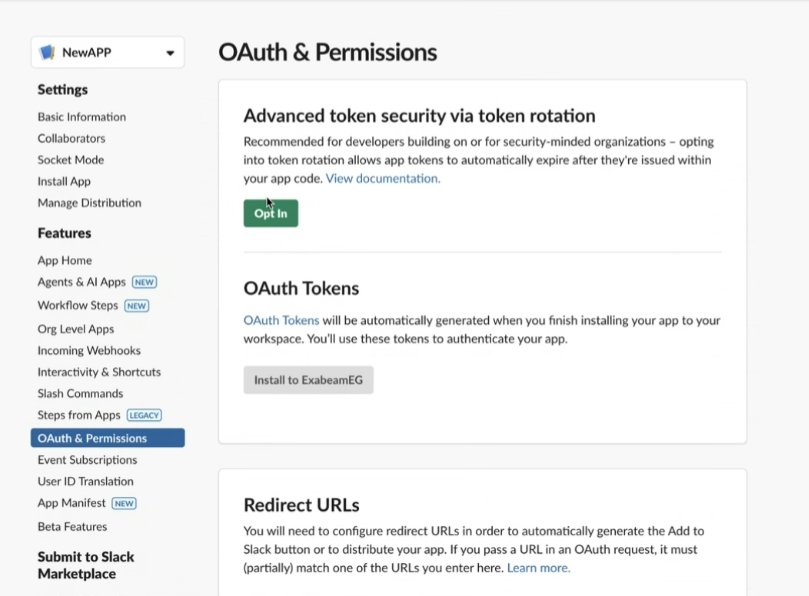Open Incoming Webhooks feature page
This screenshot has height=596, width=809.
tap(89, 351)
